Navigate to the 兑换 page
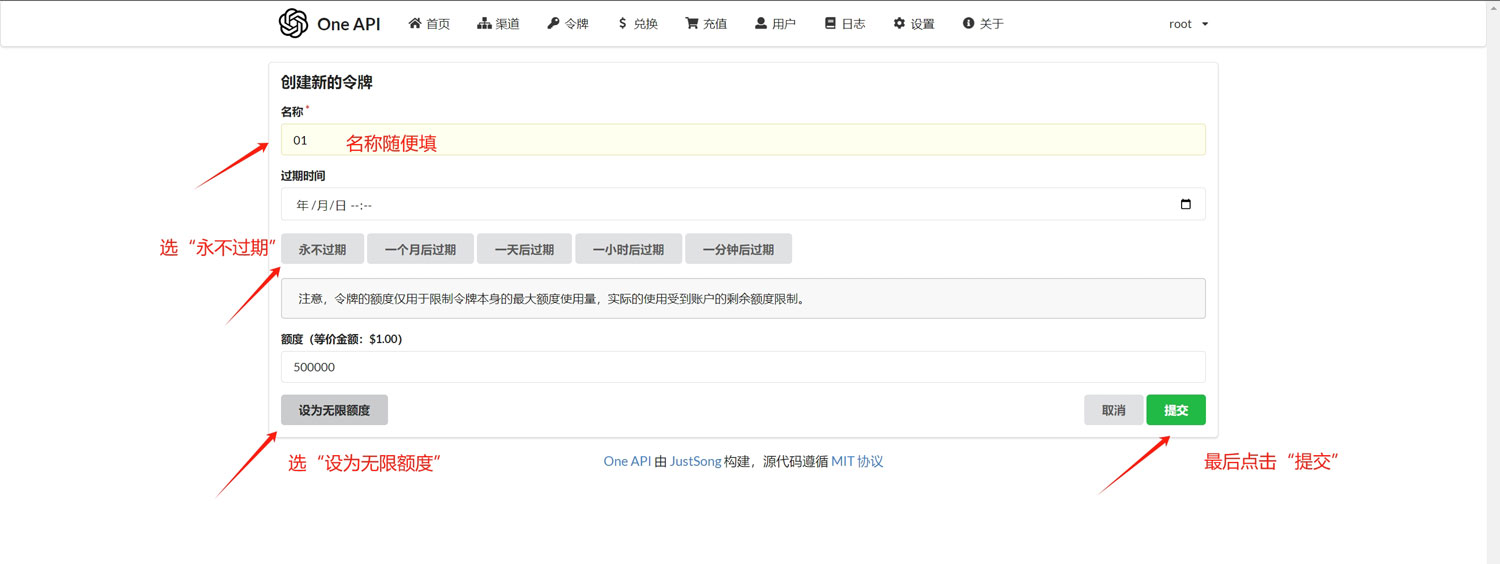 [x=638, y=23]
